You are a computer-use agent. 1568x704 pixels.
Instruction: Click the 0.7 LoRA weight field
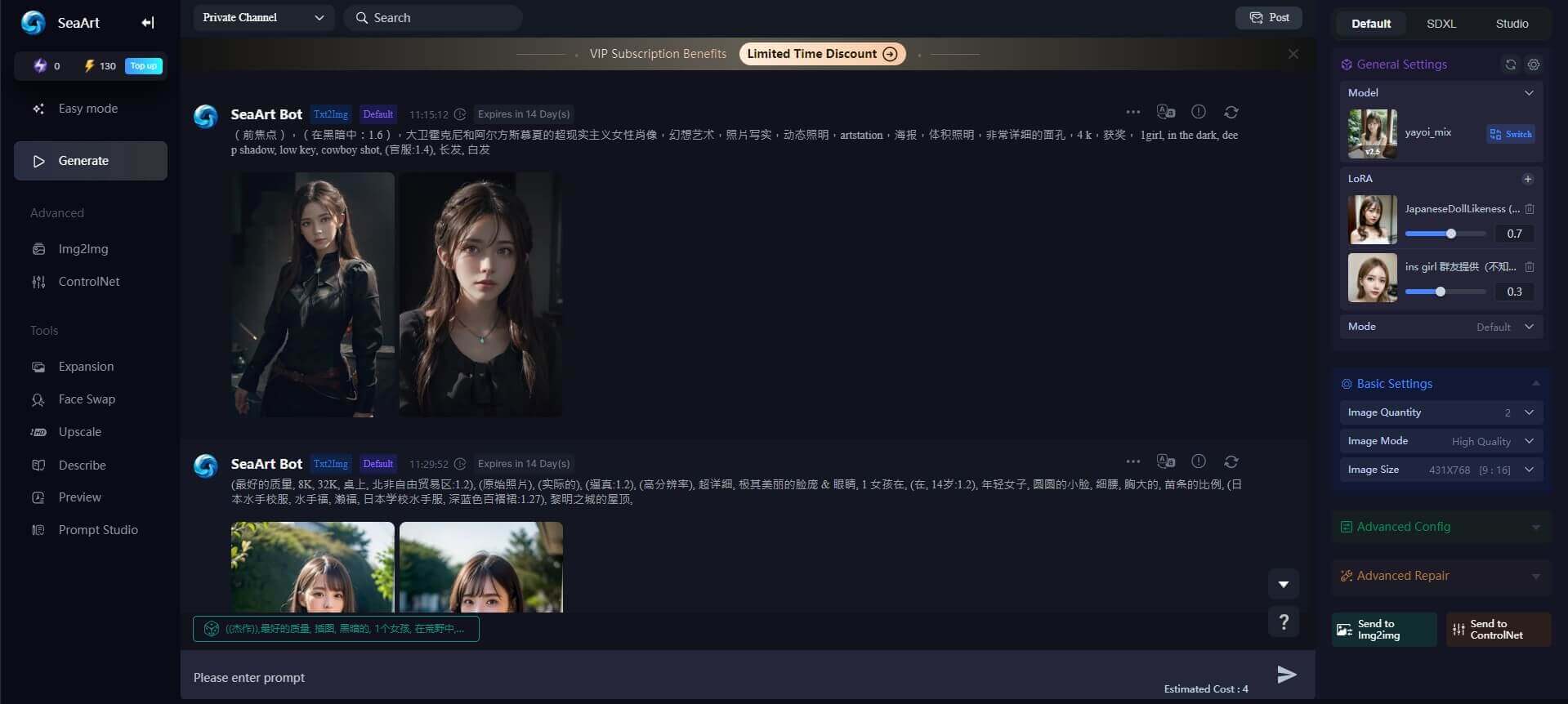coord(1514,234)
